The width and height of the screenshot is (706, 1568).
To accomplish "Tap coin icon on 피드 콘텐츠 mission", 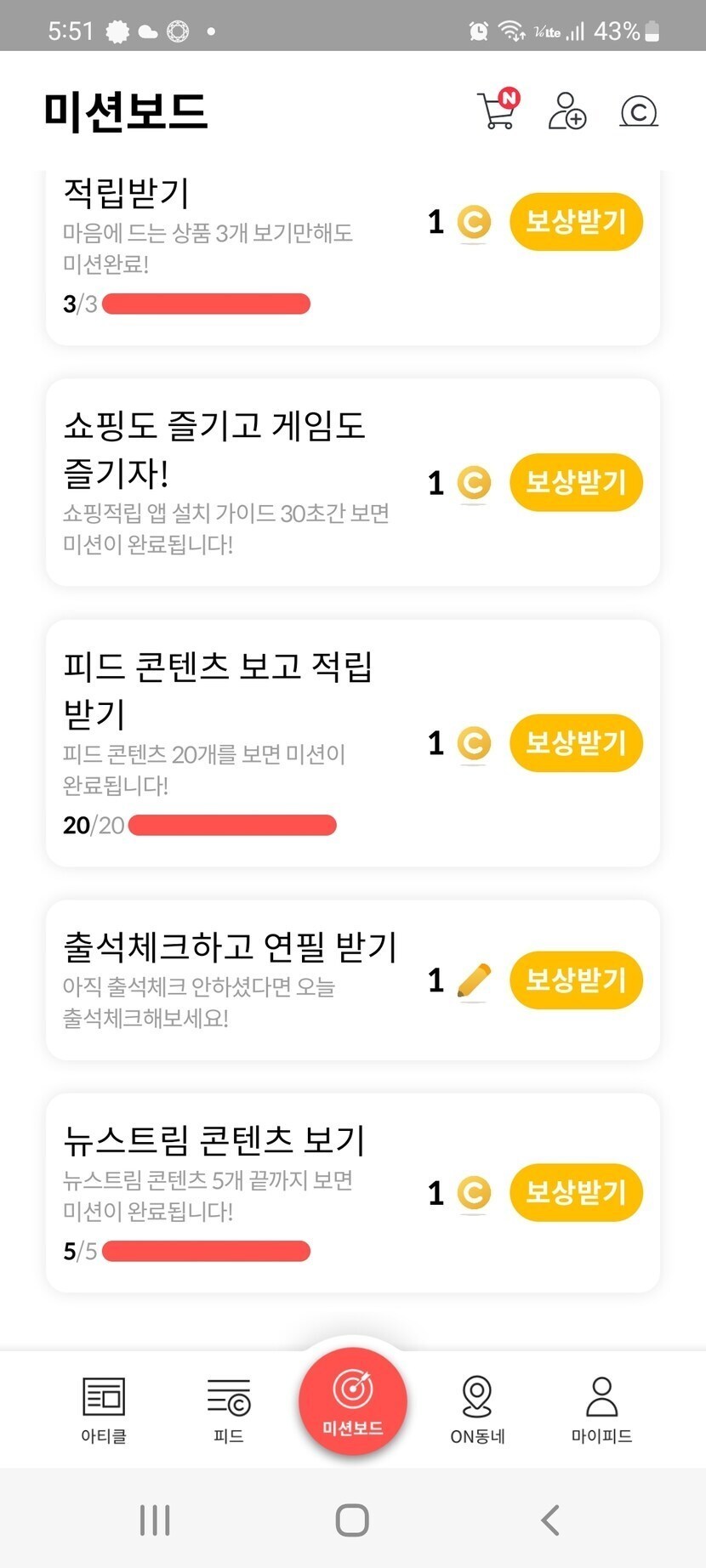I will [474, 743].
